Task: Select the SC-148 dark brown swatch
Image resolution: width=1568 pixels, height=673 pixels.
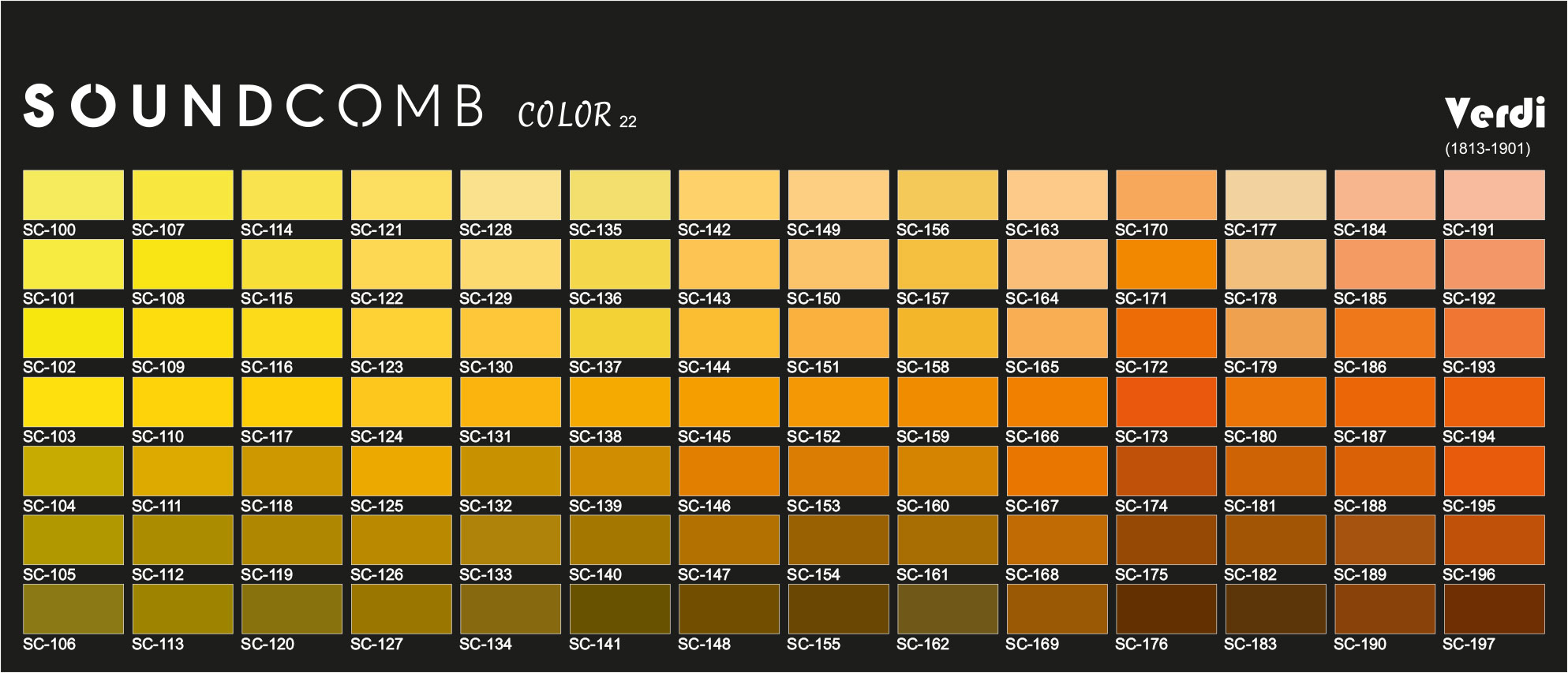Action: click(729, 609)
